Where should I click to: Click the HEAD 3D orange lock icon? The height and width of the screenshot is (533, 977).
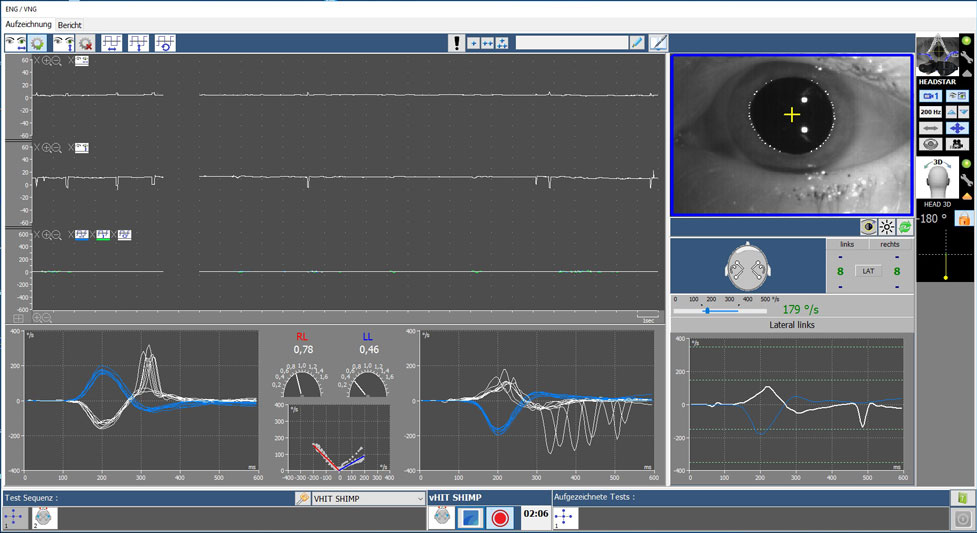(964, 218)
